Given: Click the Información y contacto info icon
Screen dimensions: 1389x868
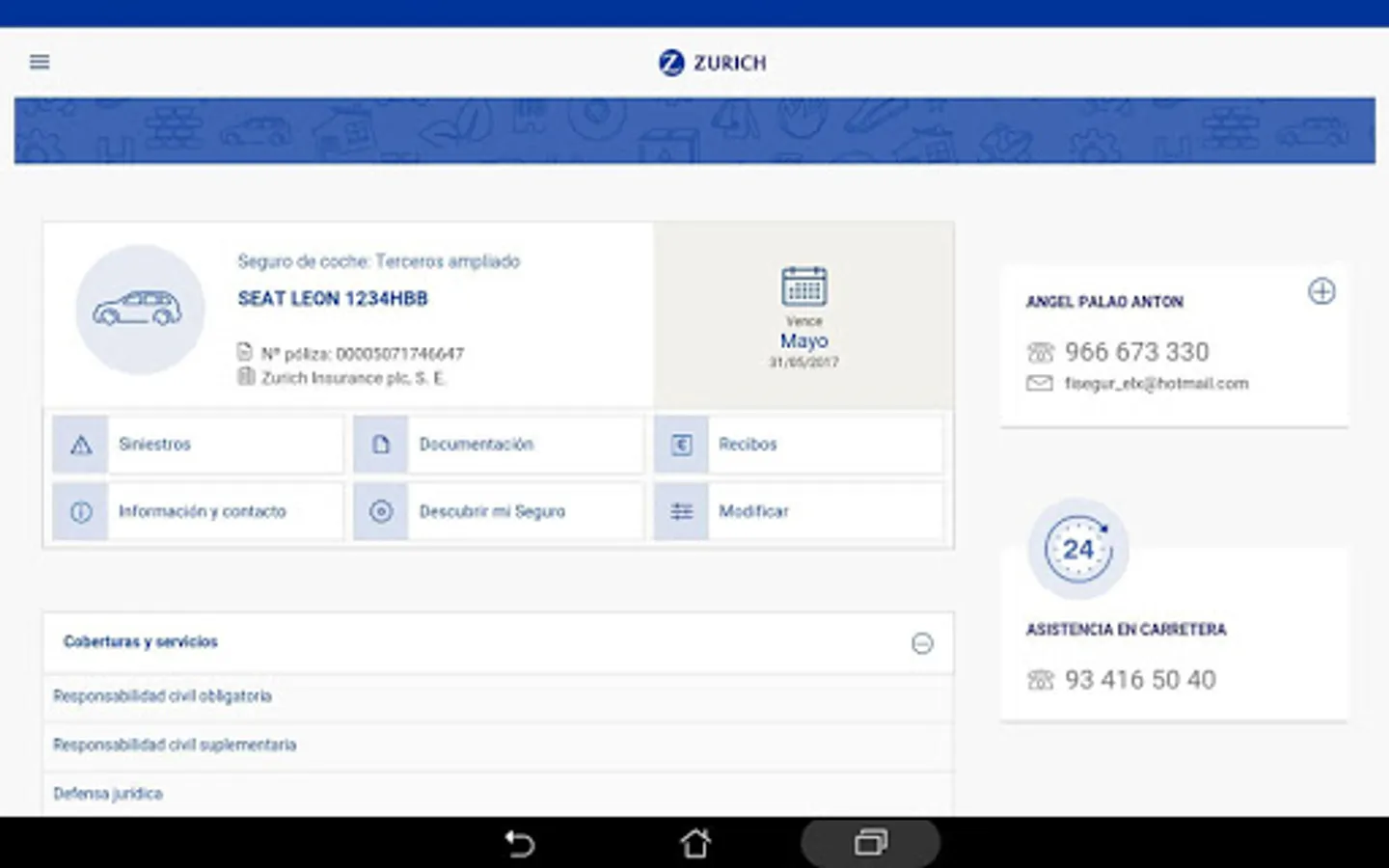Looking at the screenshot, I should [x=81, y=511].
